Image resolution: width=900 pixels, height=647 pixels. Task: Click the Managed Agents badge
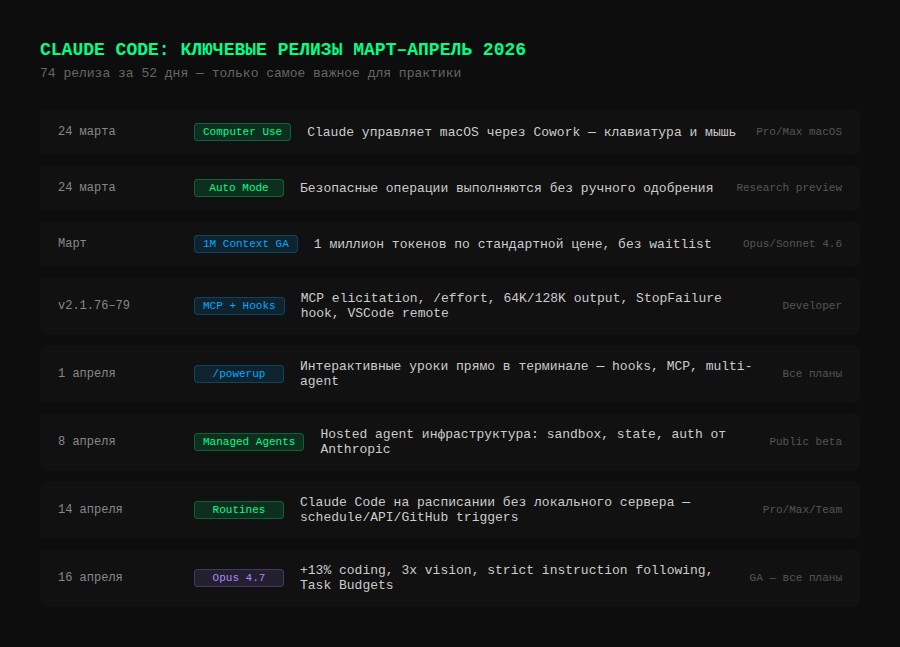[249, 441]
